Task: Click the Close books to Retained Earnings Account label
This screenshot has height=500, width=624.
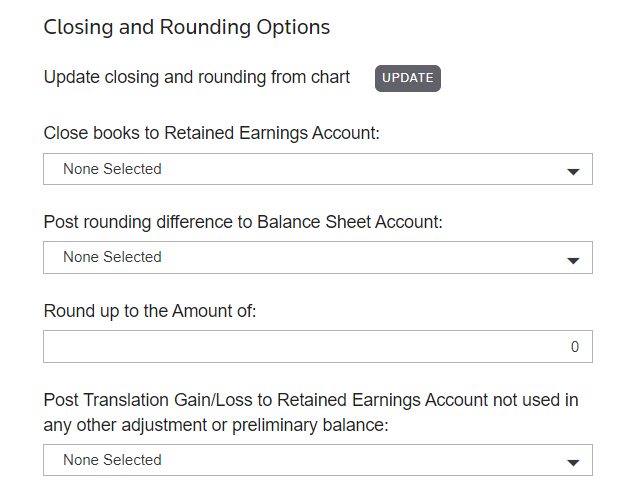Action: pyautogui.click(x=212, y=133)
